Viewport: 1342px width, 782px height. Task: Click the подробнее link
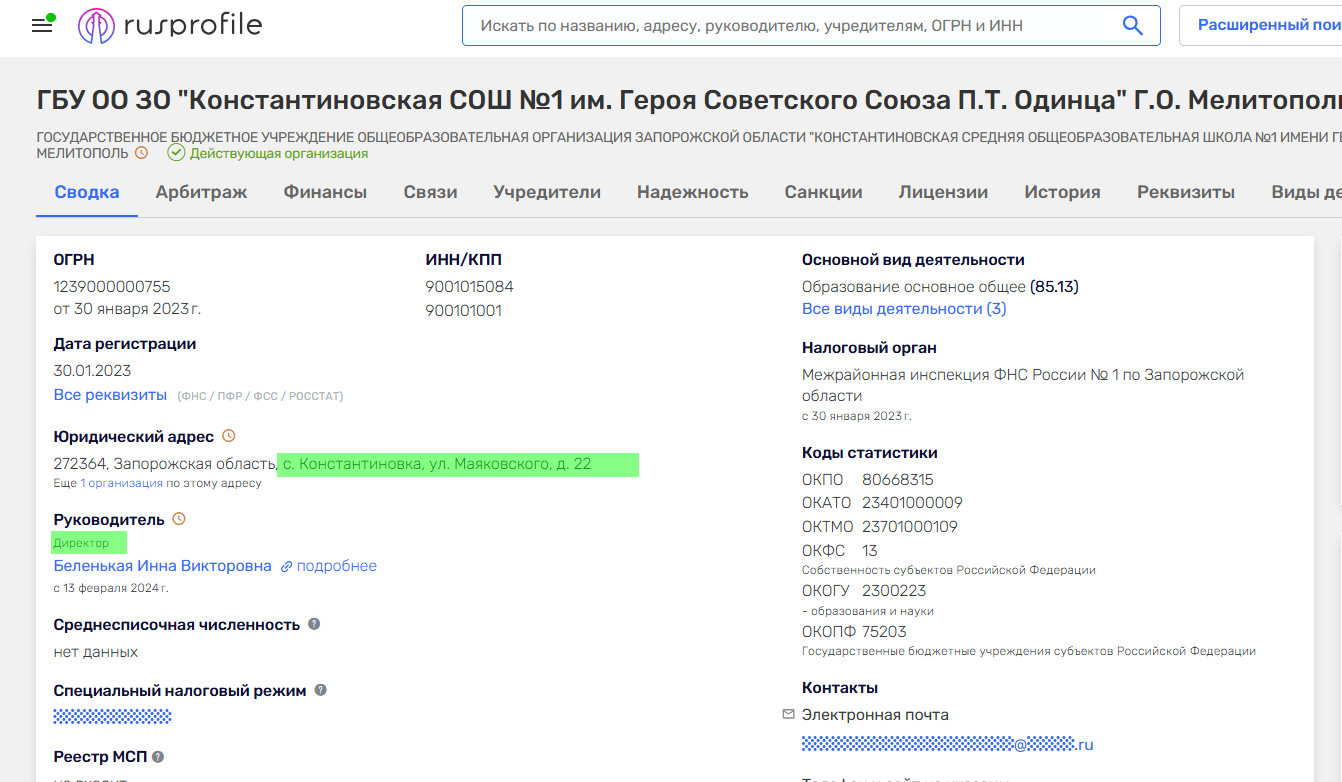(336, 566)
